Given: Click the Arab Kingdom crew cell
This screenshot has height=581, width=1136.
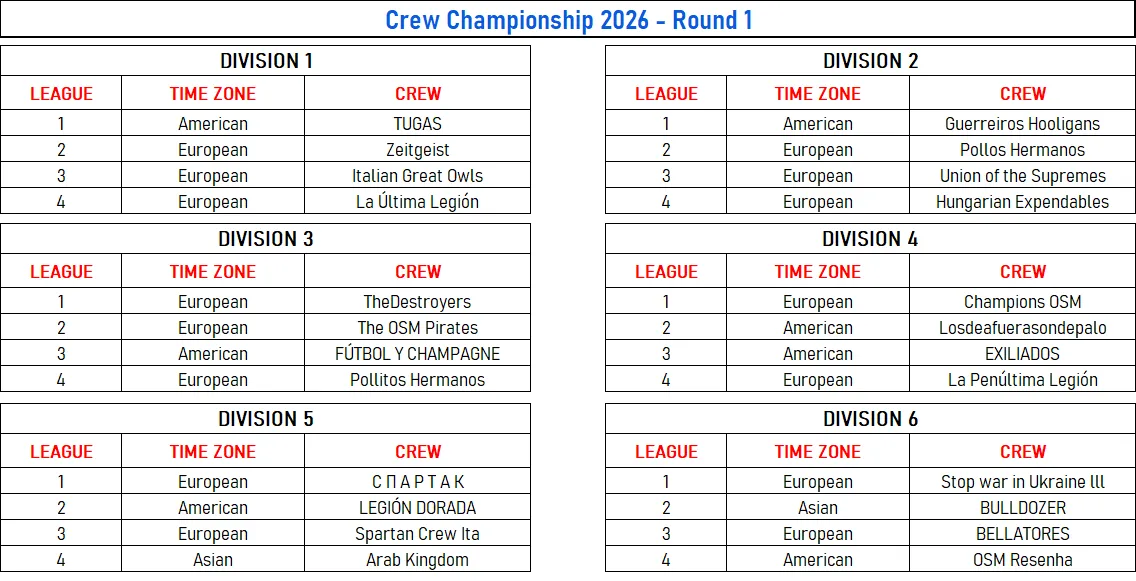Looking at the screenshot, I should point(417,560).
